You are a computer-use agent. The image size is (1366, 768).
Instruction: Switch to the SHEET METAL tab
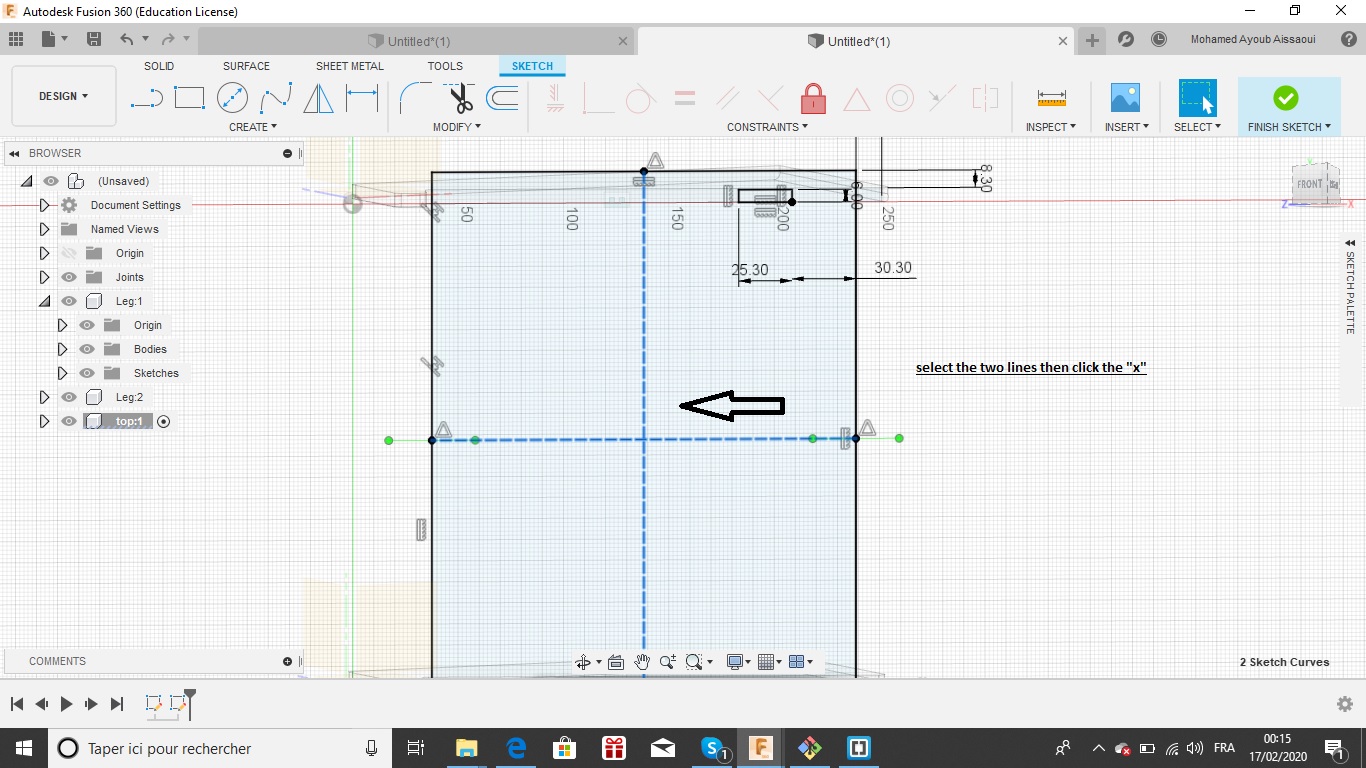[349, 66]
